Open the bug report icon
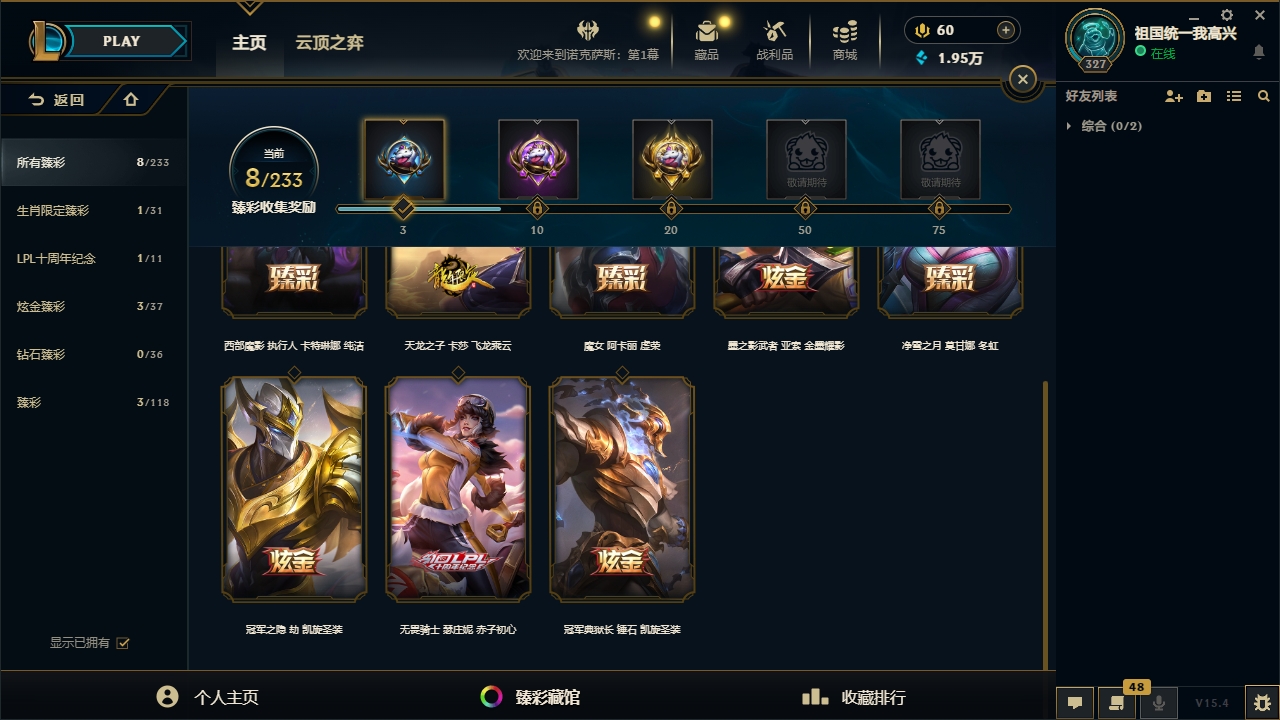 click(1262, 702)
